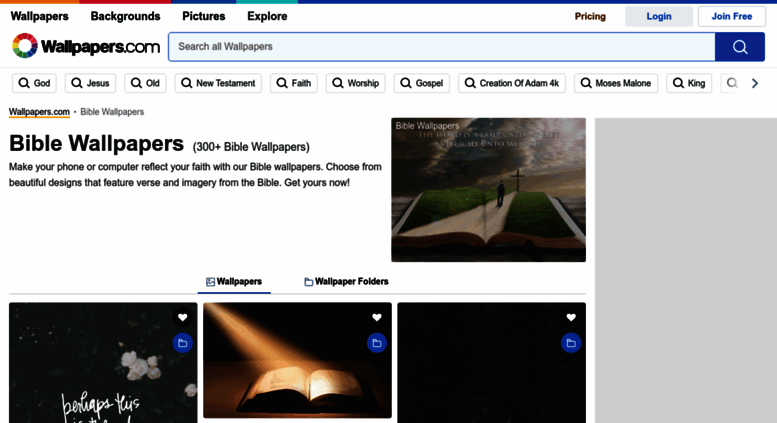Screen dimensions: 777x423
Task: Click the Wallpapers.com color wheel logo
Action: click(25, 46)
